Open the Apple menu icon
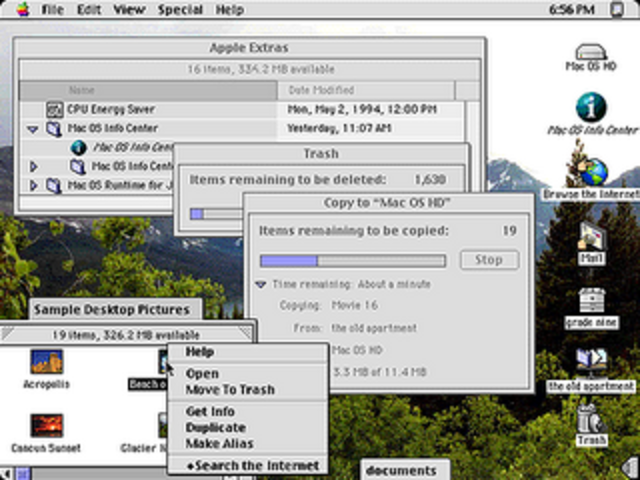The width and height of the screenshot is (640, 480). [23, 9]
